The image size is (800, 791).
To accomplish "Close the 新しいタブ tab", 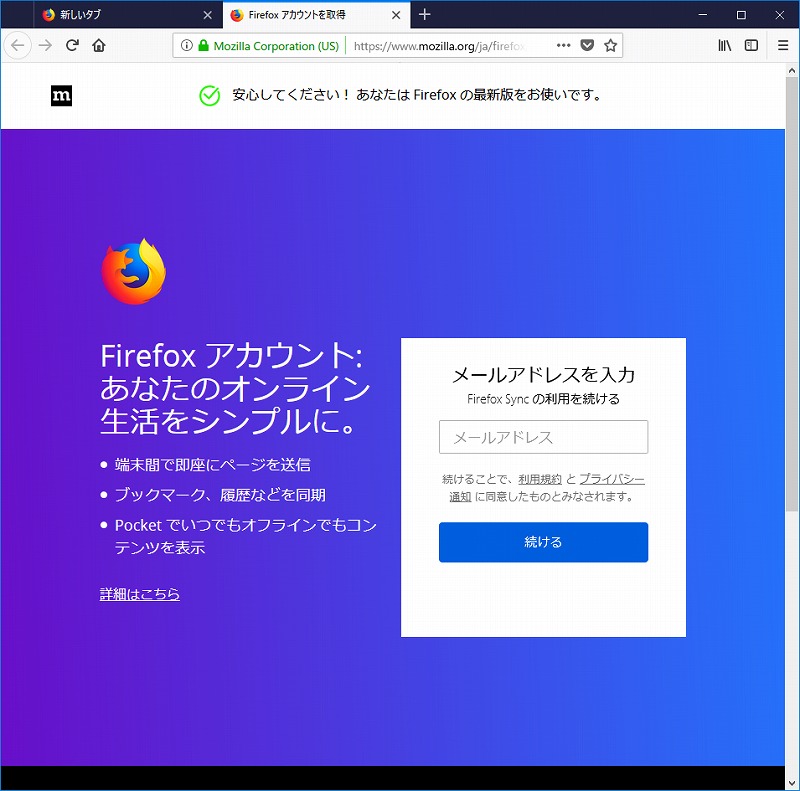I will coord(208,15).
